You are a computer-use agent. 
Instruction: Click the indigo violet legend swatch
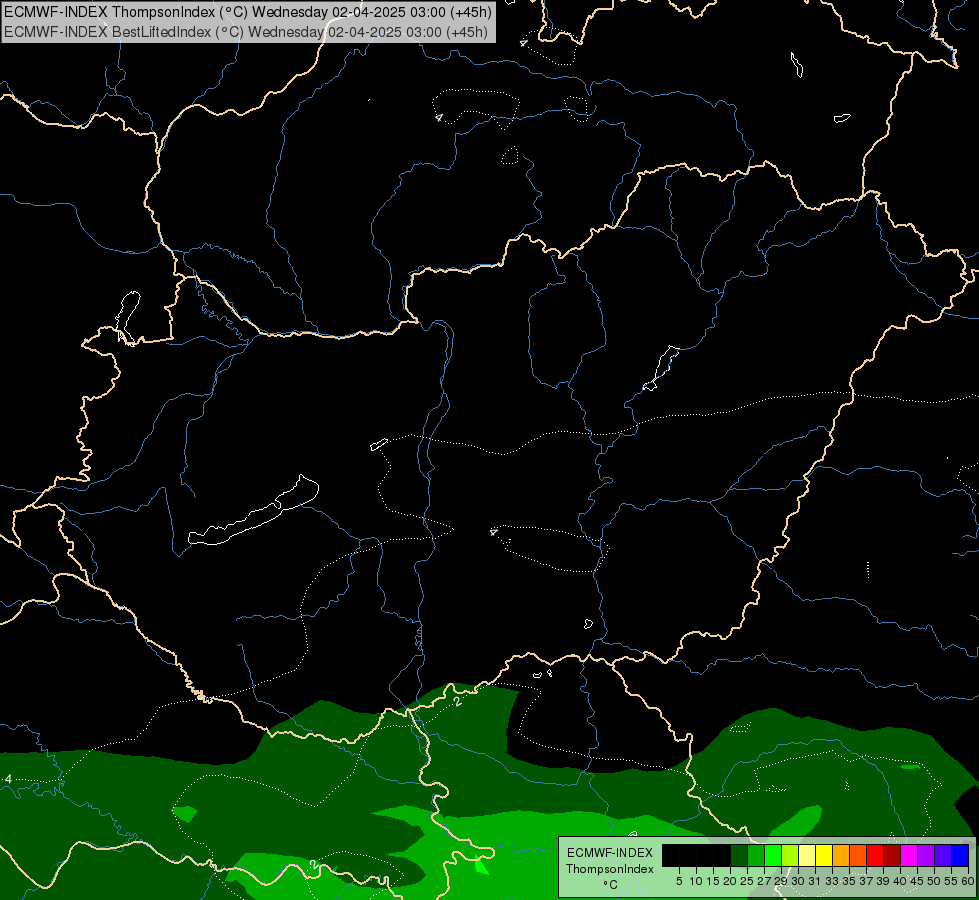(x=943, y=855)
